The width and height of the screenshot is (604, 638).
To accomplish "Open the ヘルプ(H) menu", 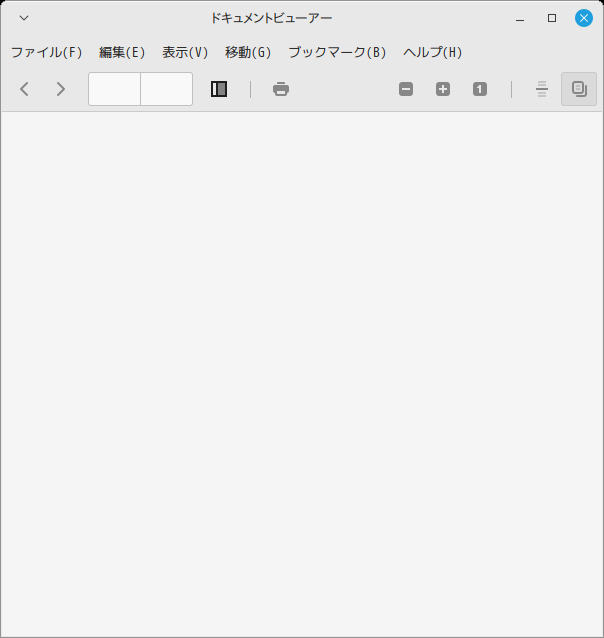I will pyautogui.click(x=432, y=52).
